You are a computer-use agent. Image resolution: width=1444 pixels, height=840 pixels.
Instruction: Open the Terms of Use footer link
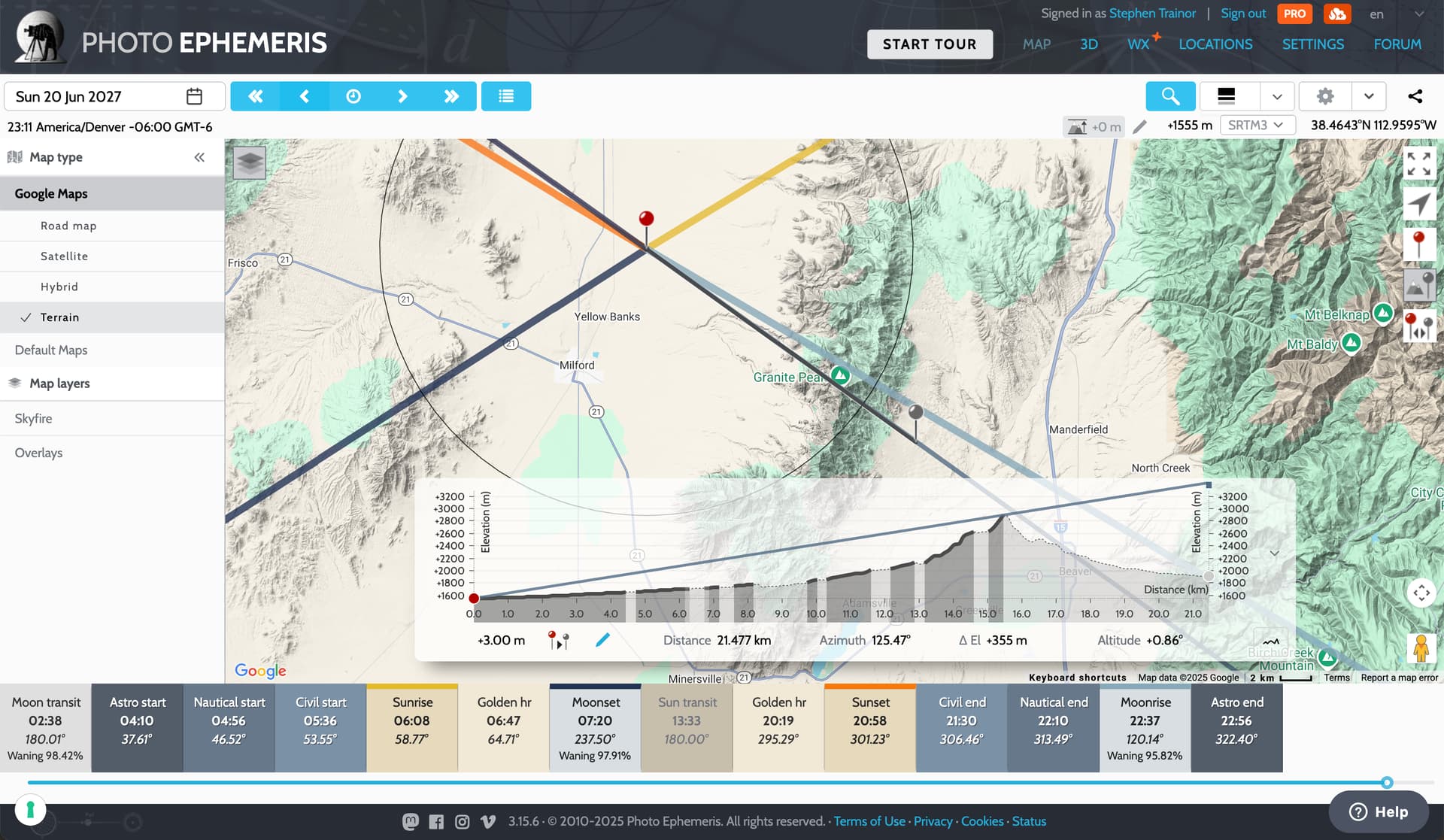pyautogui.click(x=869, y=822)
